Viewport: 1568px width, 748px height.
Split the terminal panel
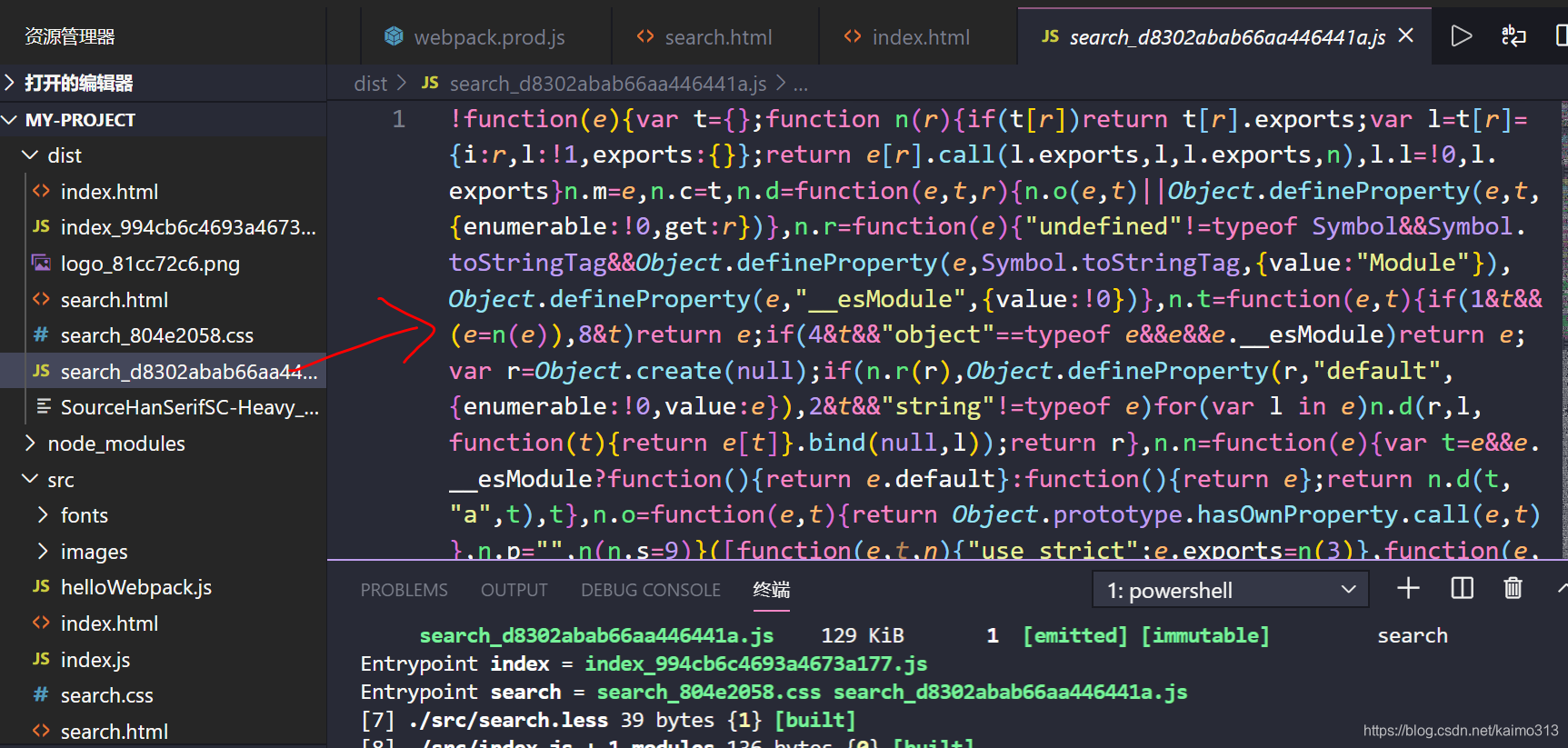click(x=1462, y=589)
